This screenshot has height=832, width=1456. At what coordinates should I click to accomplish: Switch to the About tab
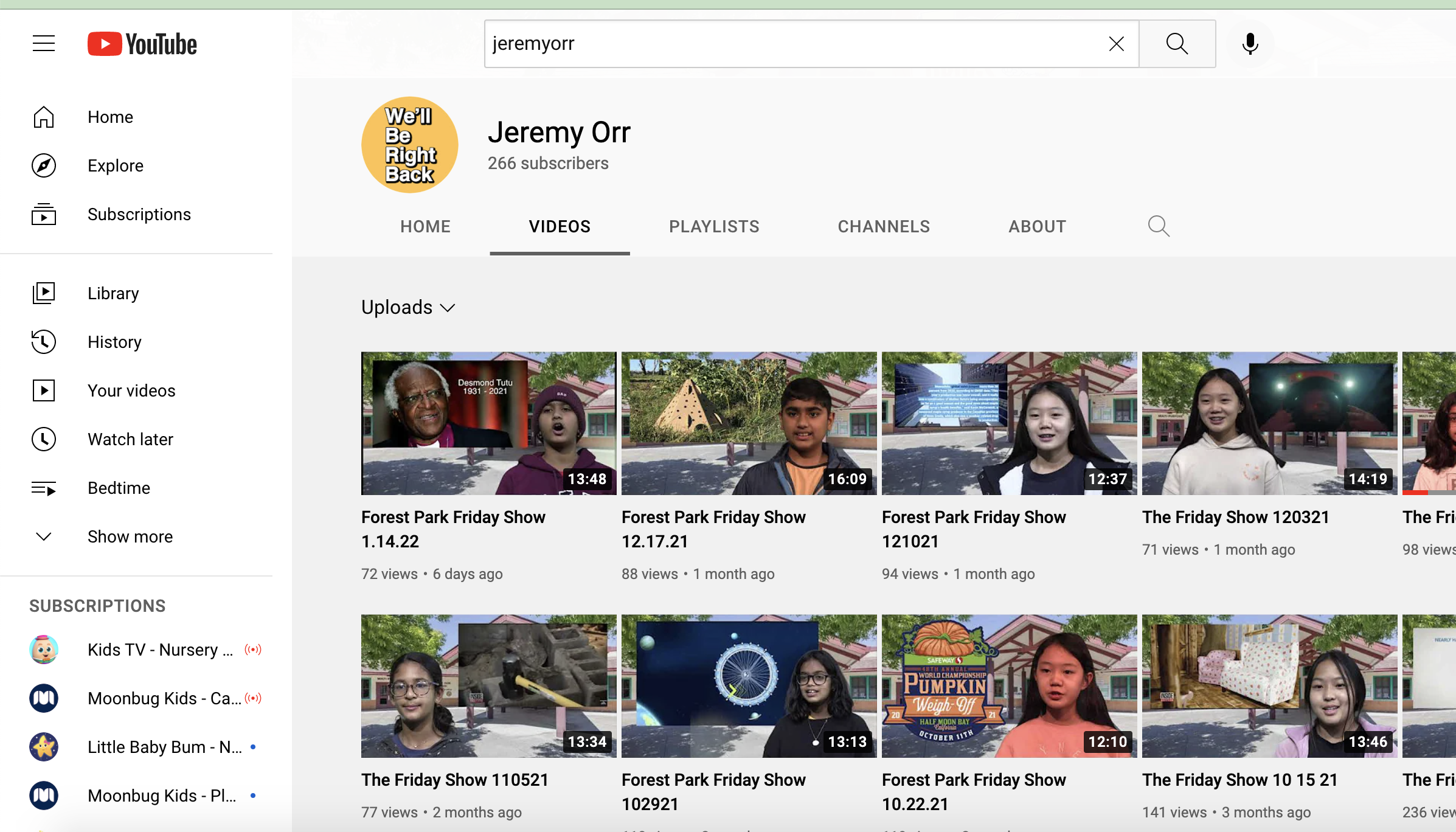click(1037, 226)
